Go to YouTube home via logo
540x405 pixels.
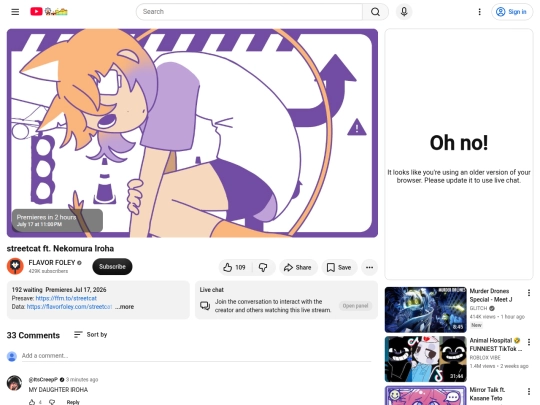tap(49, 12)
